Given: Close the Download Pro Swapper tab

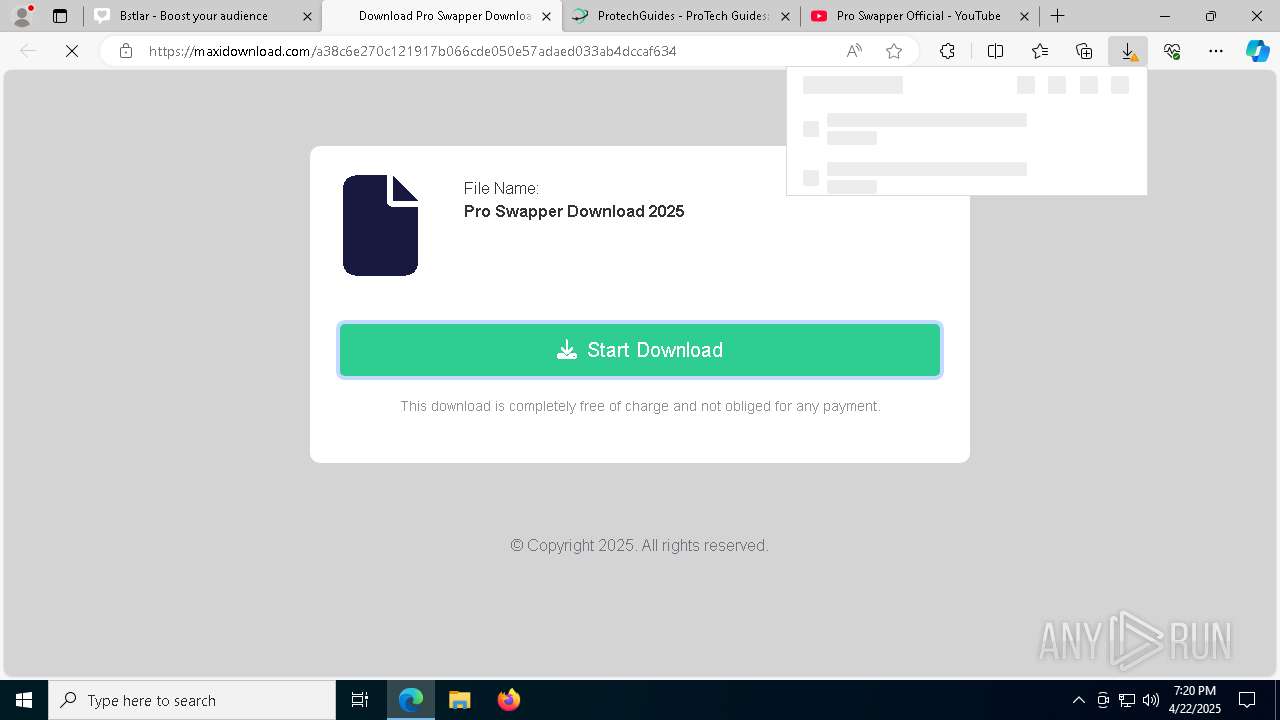Looking at the screenshot, I should tap(546, 16).
